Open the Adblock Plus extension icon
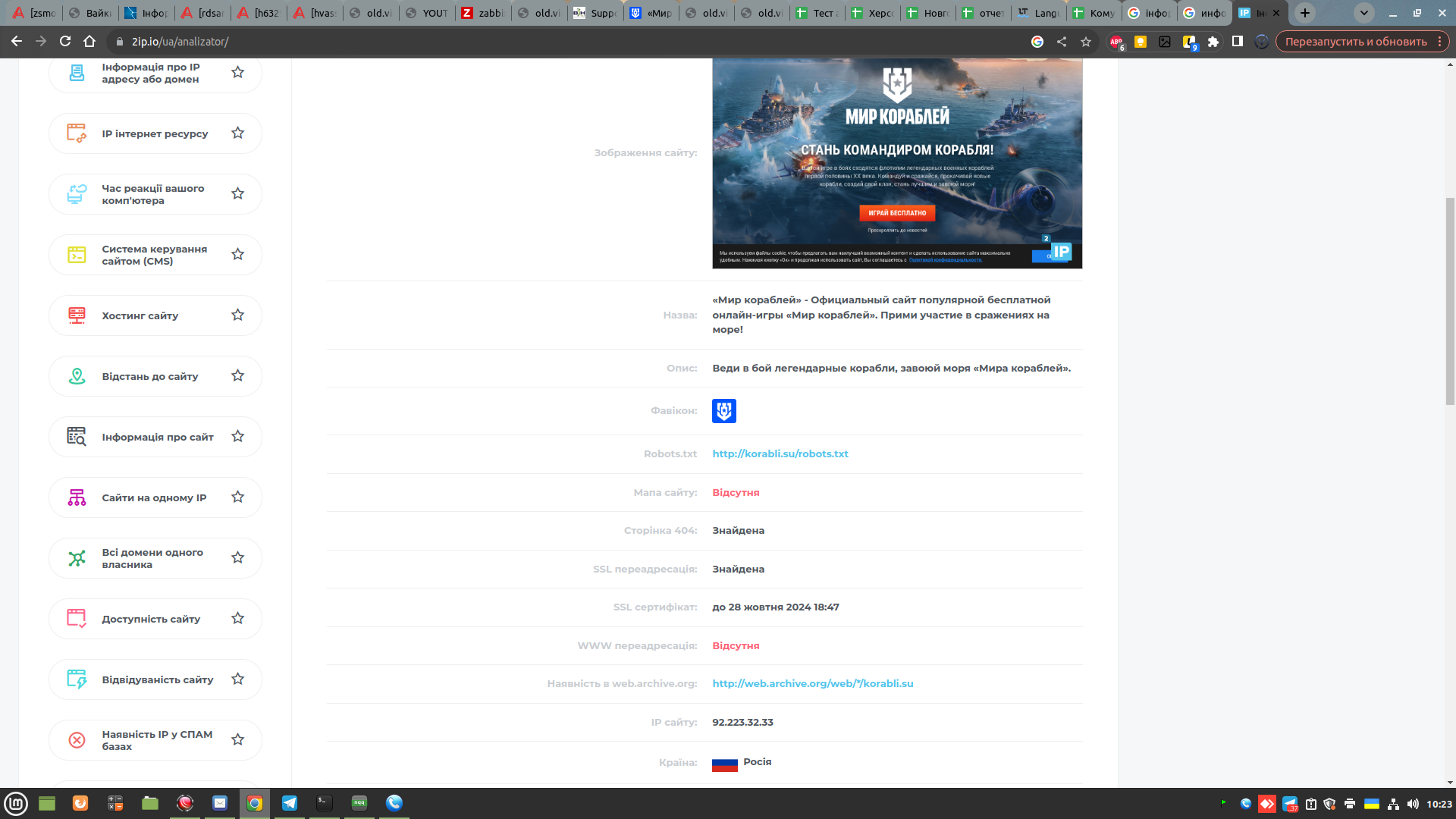The height and width of the screenshot is (819, 1456). point(1116,42)
